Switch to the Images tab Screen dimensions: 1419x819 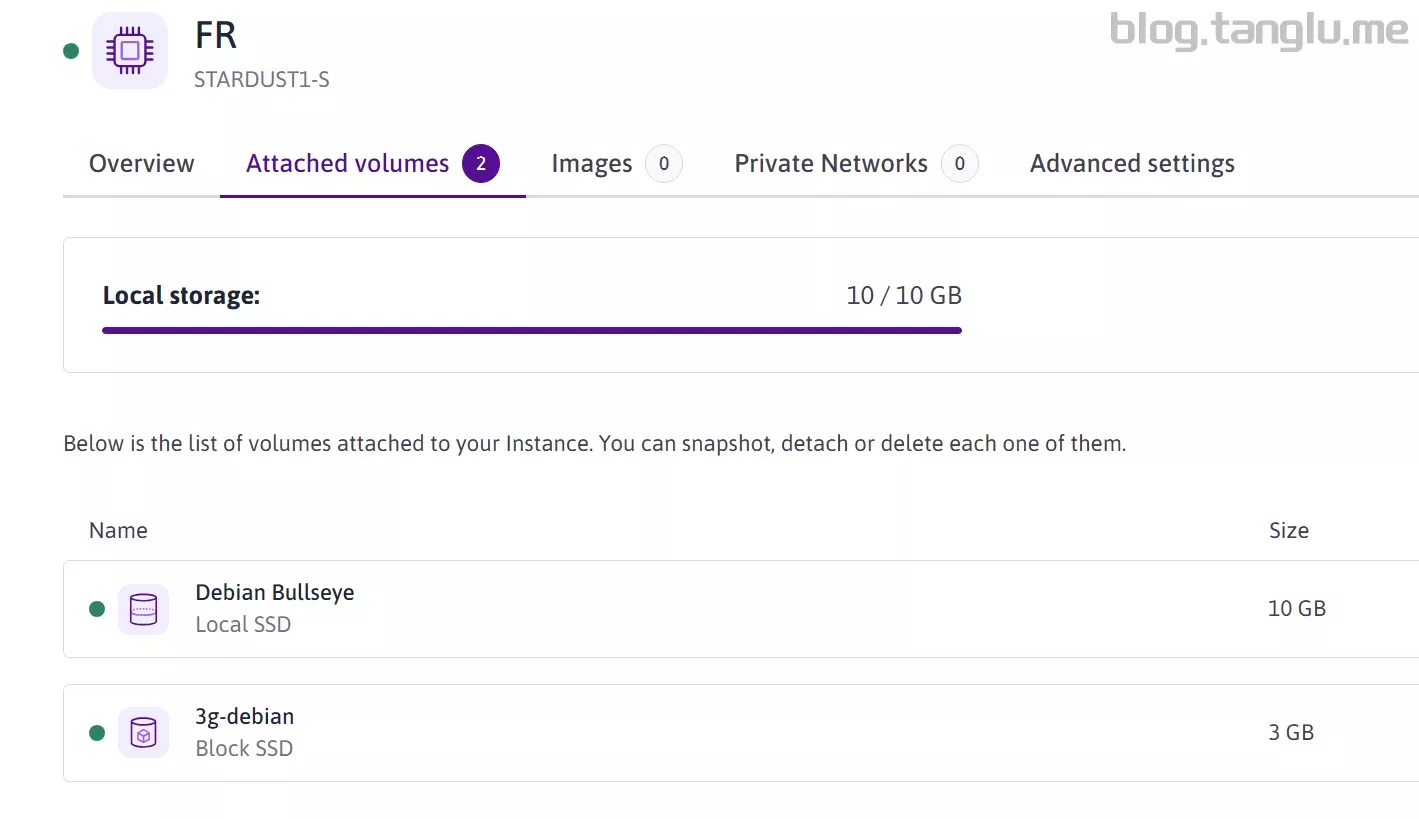pyautogui.click(x=592, y=164)
